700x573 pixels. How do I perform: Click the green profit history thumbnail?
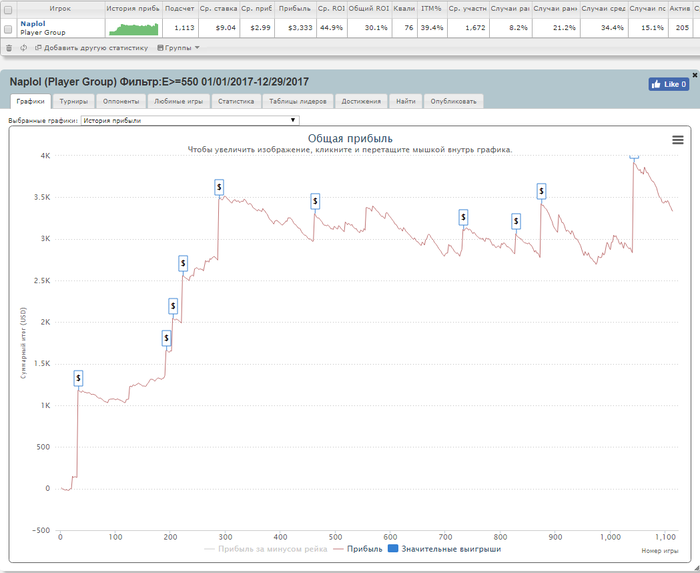tap(134, 29)
